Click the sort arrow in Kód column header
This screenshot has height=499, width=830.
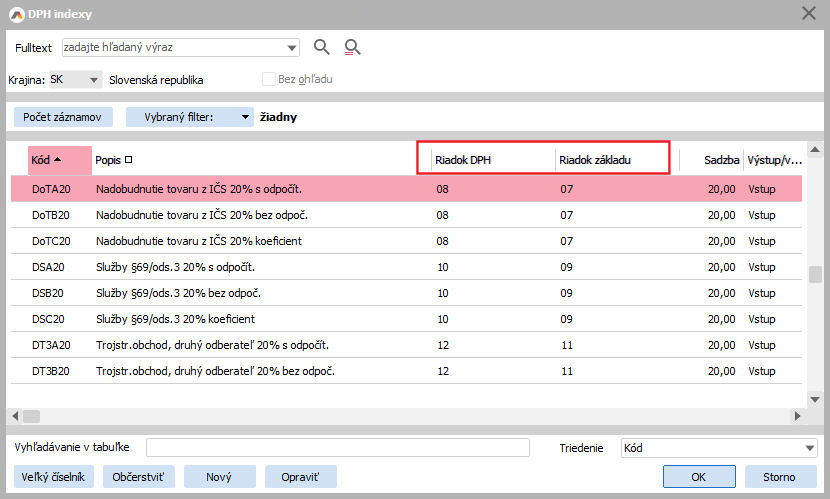point(58,159)
